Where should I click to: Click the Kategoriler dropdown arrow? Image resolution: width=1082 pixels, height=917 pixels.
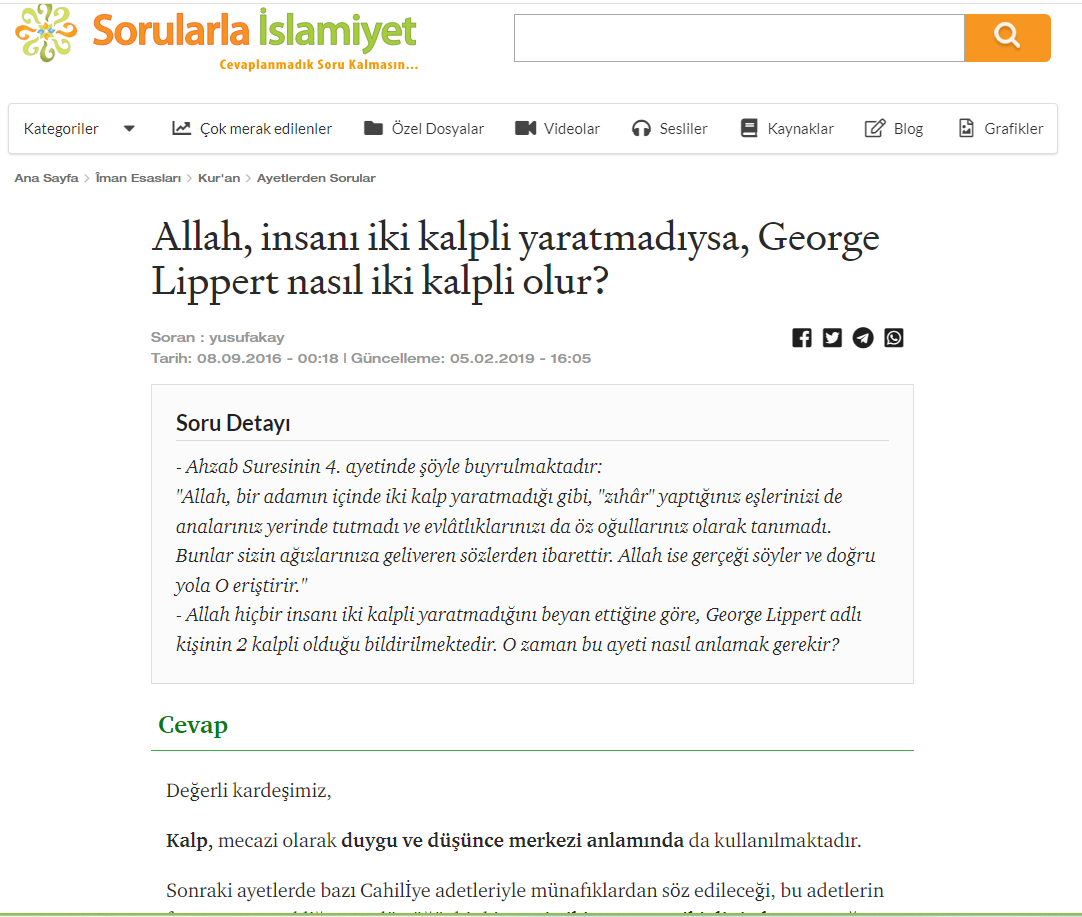tap(129, 128)
